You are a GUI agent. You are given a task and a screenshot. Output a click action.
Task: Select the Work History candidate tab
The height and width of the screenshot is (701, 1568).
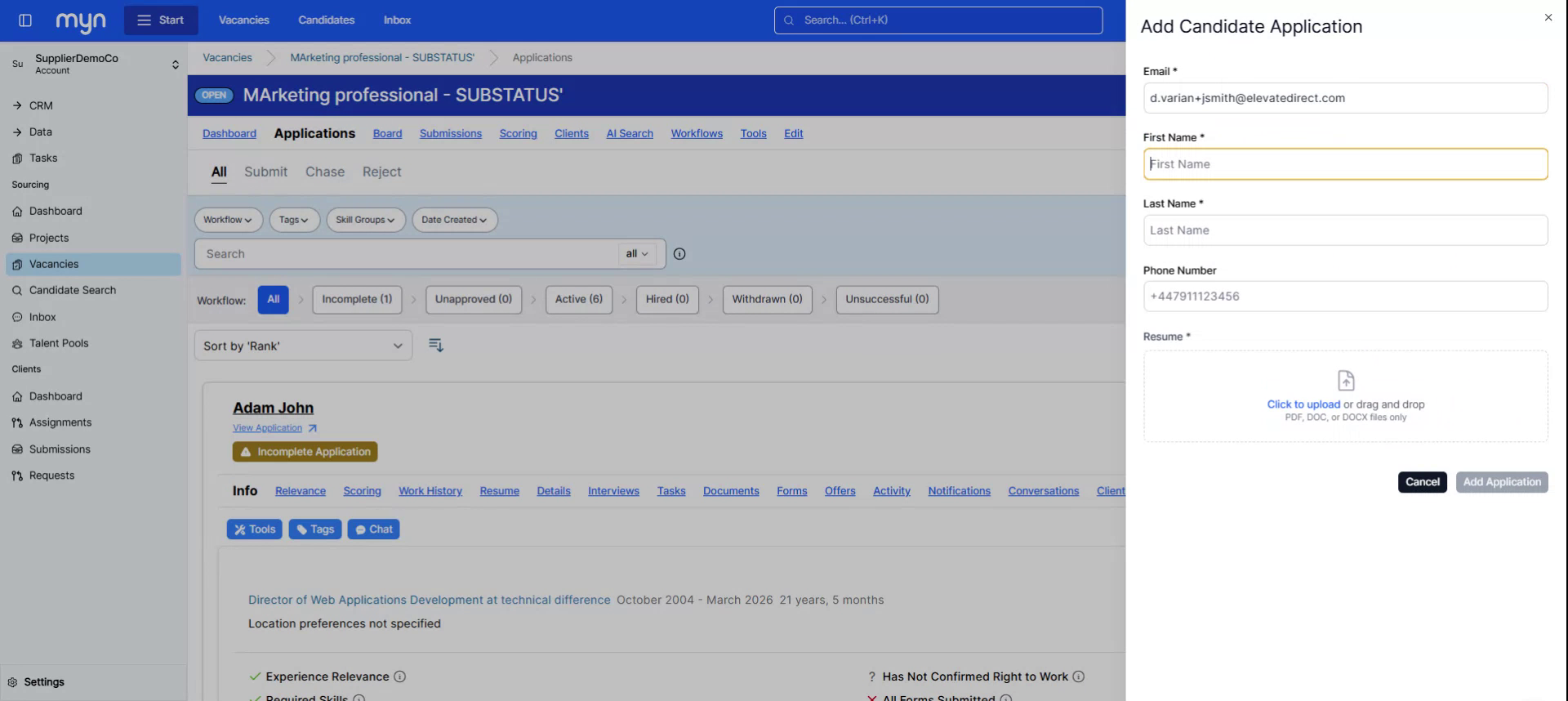point(430,491)
